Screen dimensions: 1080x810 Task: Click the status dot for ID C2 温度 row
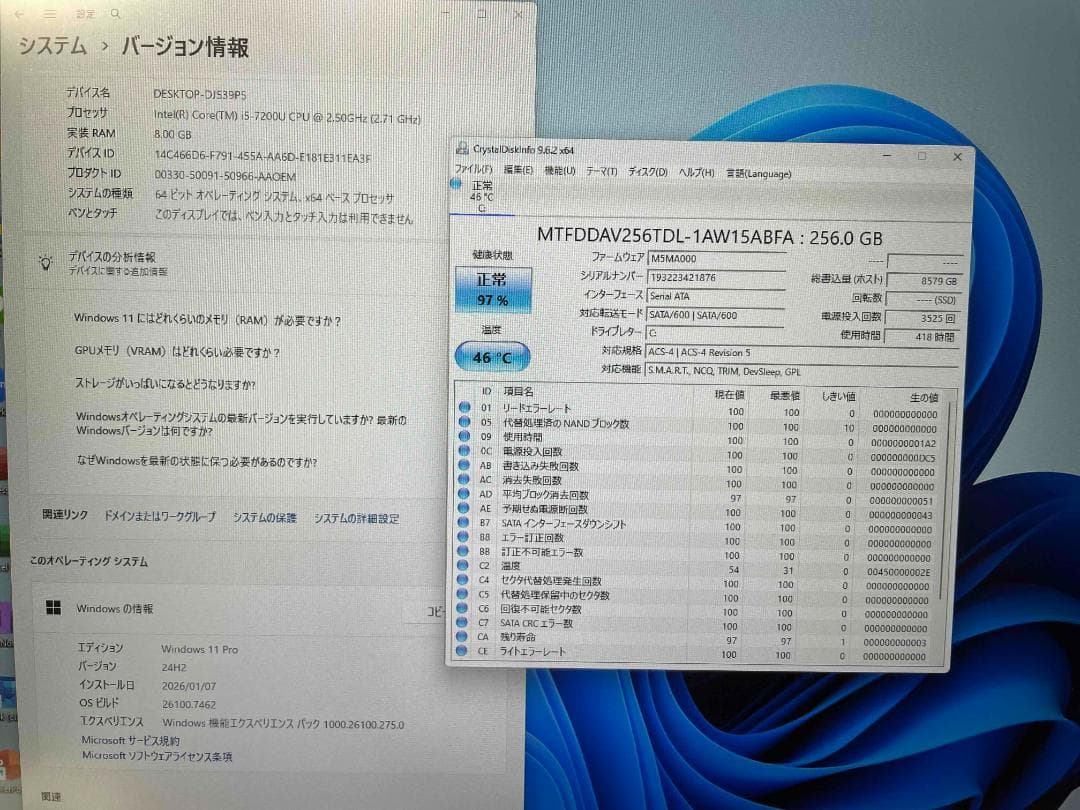(x=463, y=566)
